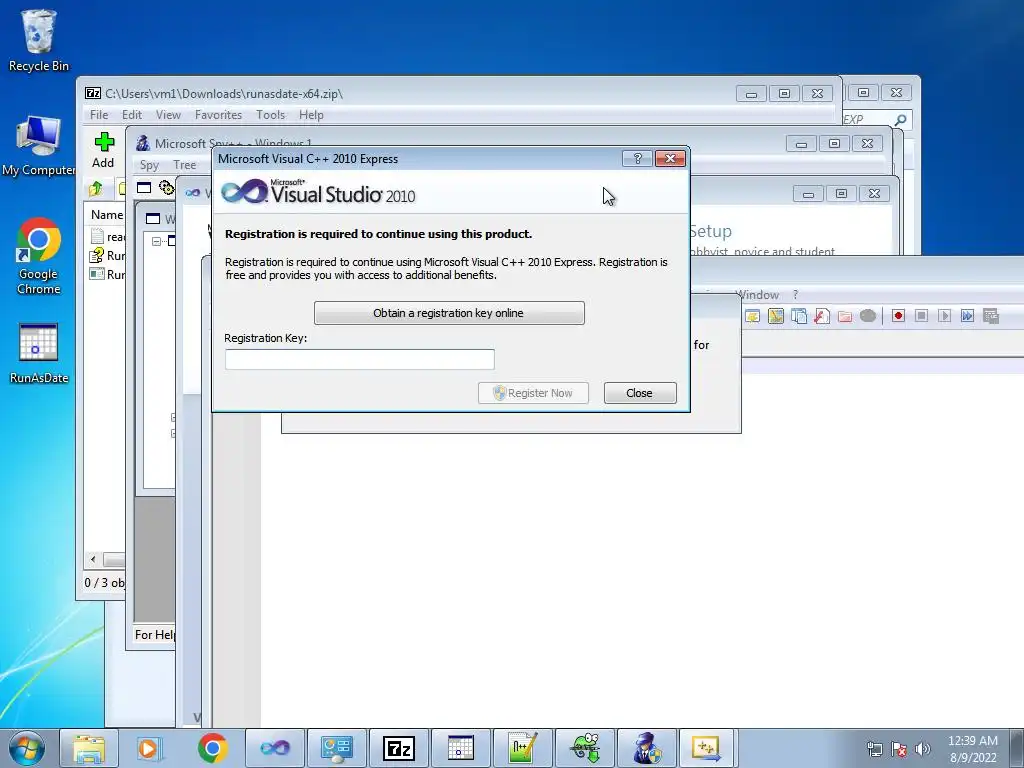This screenshot has width=1024, height=768.
Task: Open Visual Studio from the taskbar
Action: click(275, 748)
